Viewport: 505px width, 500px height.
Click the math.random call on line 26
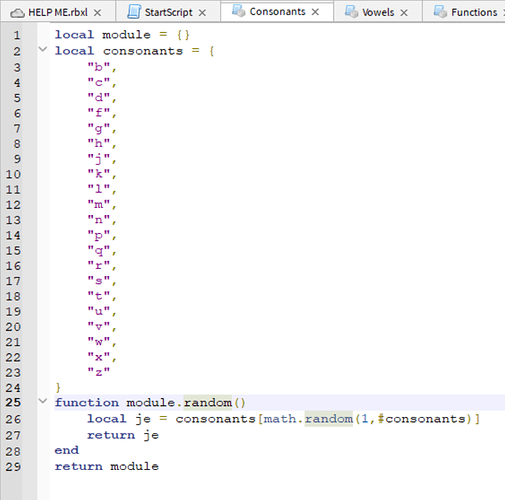pos(308,419)
